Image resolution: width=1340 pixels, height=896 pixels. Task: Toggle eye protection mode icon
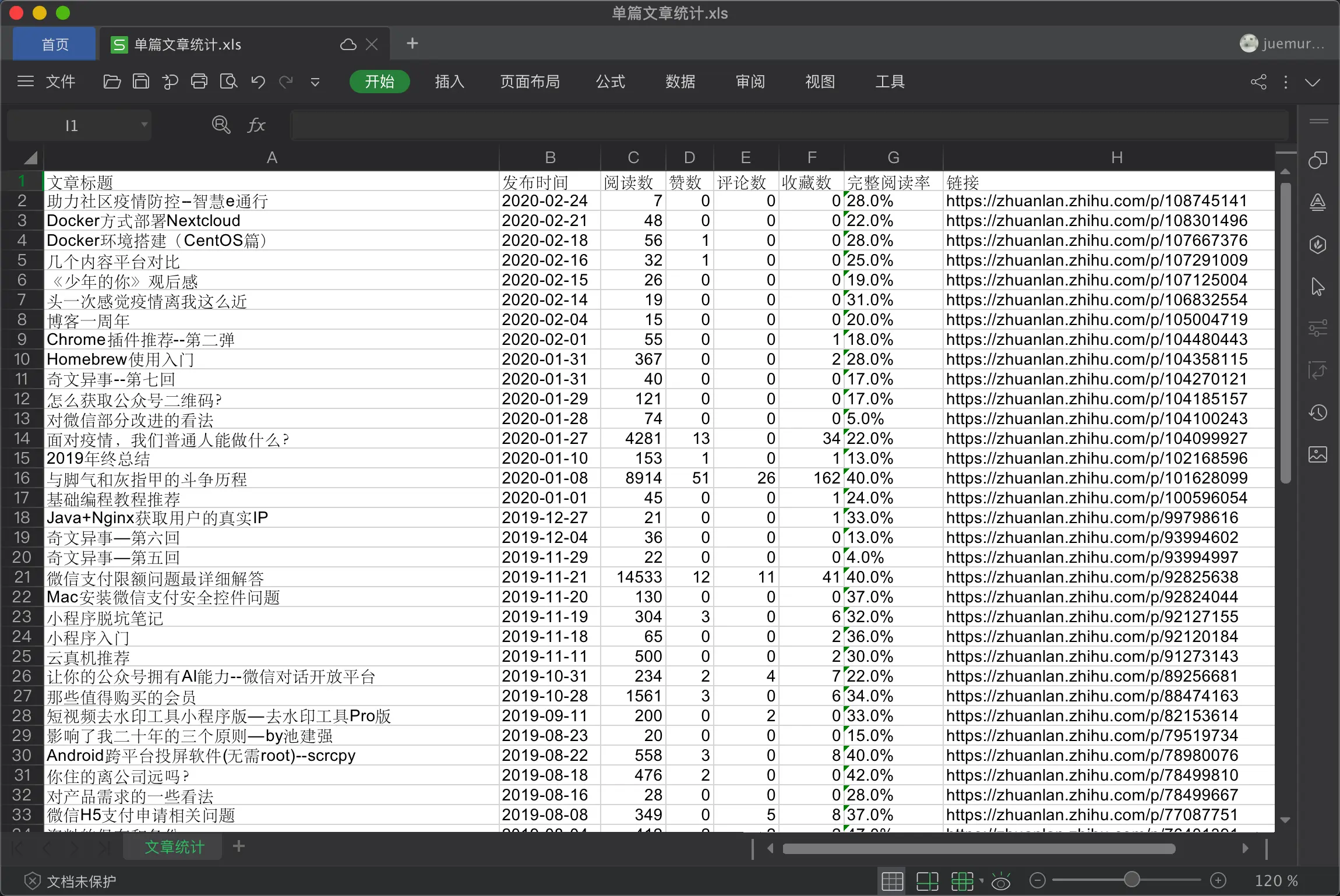[1001, 881]
